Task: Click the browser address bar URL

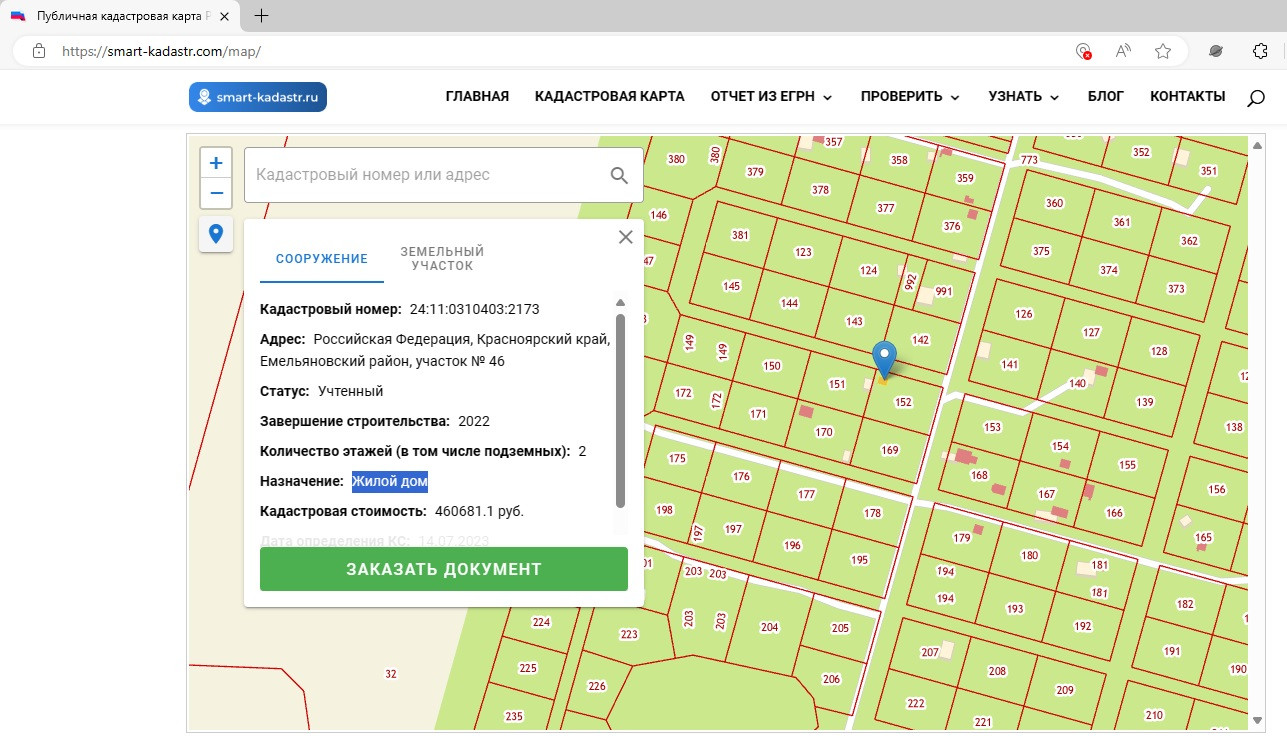Action: tap(161, 51)
